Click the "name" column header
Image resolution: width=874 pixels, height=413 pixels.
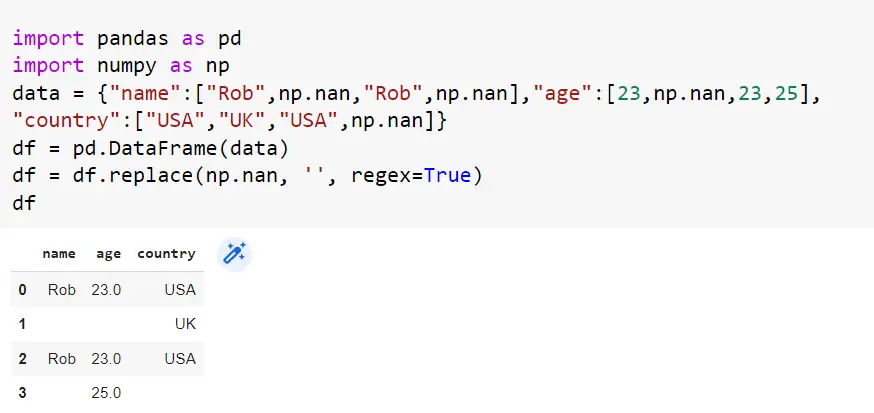click(59, 254)
